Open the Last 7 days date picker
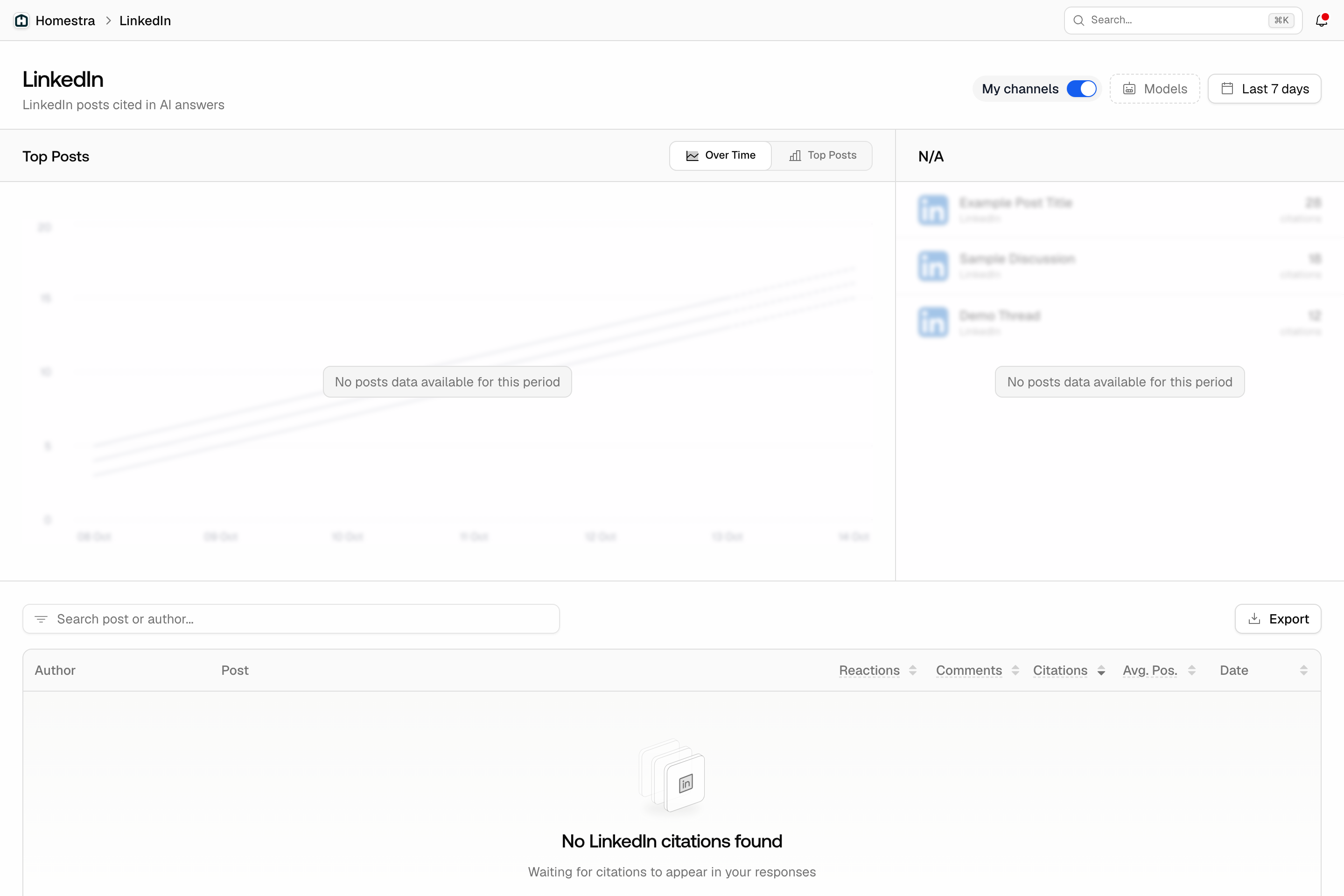 (x=1264, y=89)
